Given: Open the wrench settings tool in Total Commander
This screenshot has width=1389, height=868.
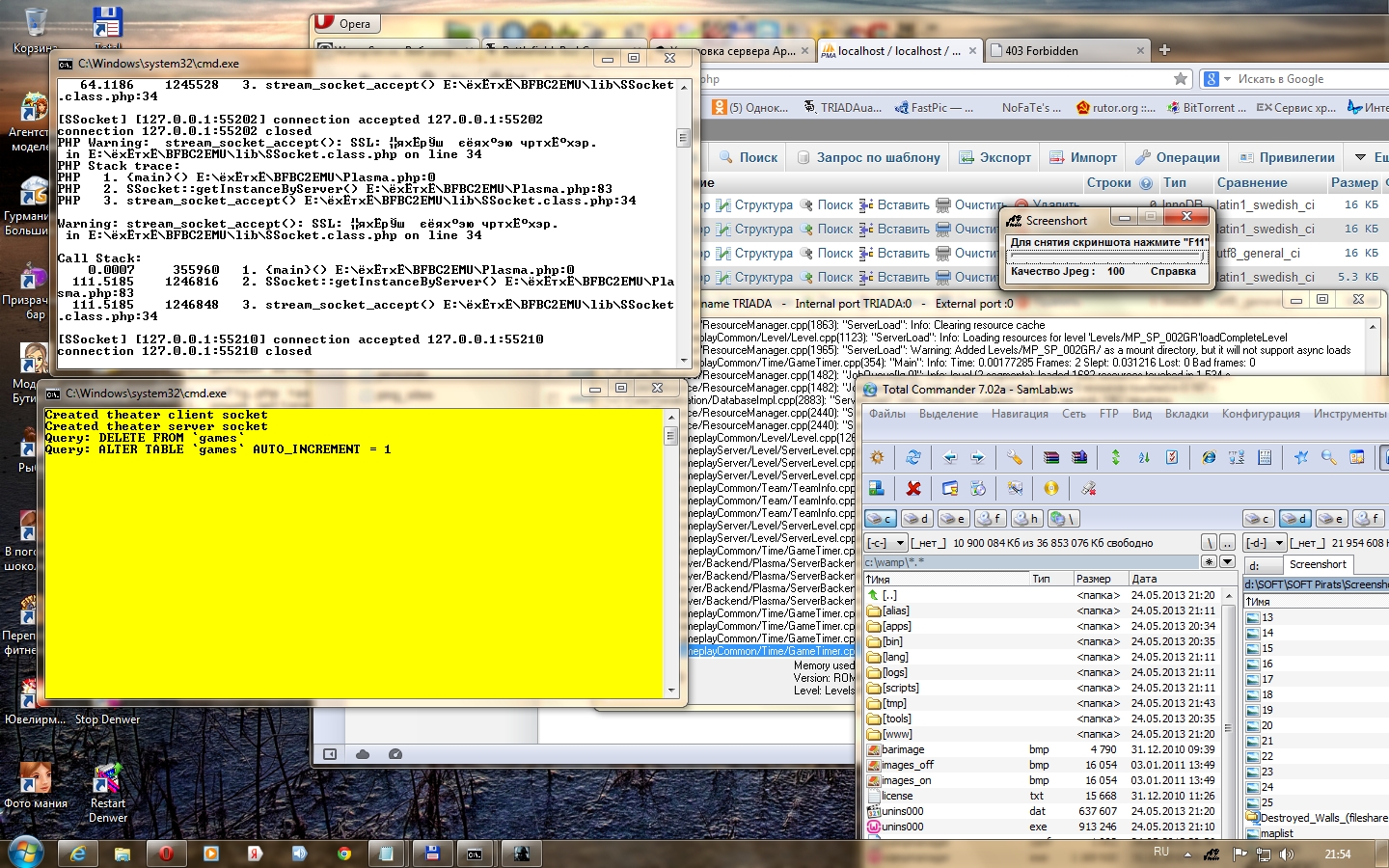Looking at the screenshot, I should (x=1015, y=457).
